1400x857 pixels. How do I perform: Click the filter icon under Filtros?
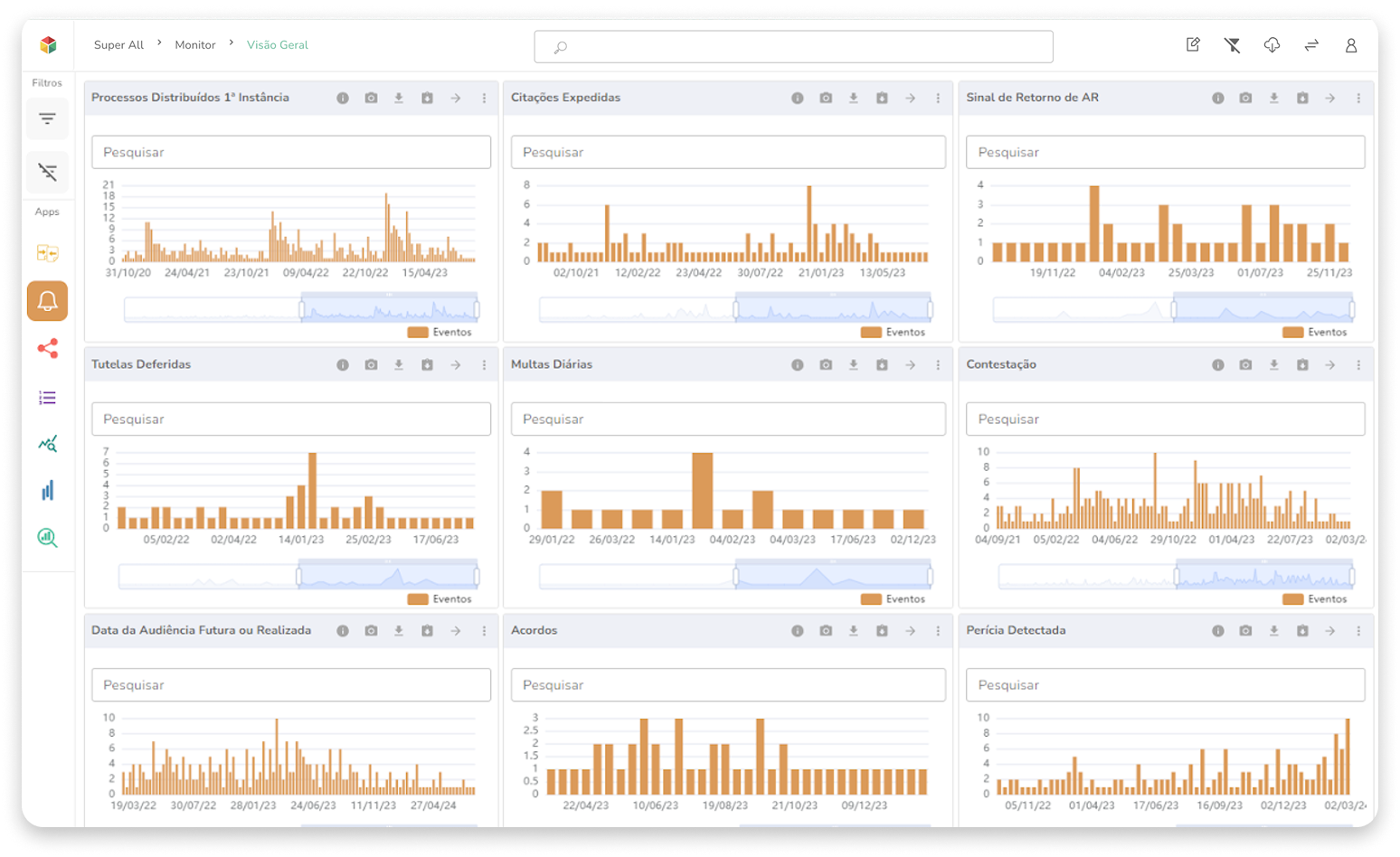(47, 118)
